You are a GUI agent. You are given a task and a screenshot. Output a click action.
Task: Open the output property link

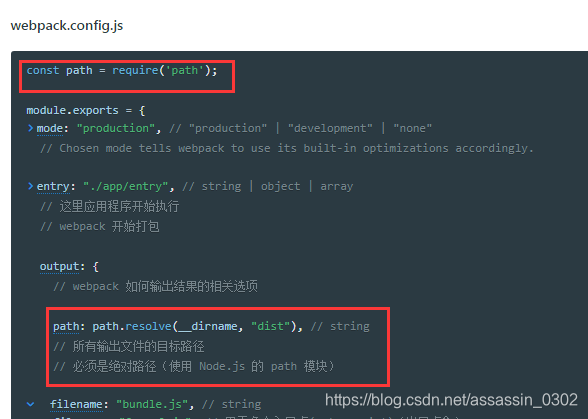(x=60, y=267)
